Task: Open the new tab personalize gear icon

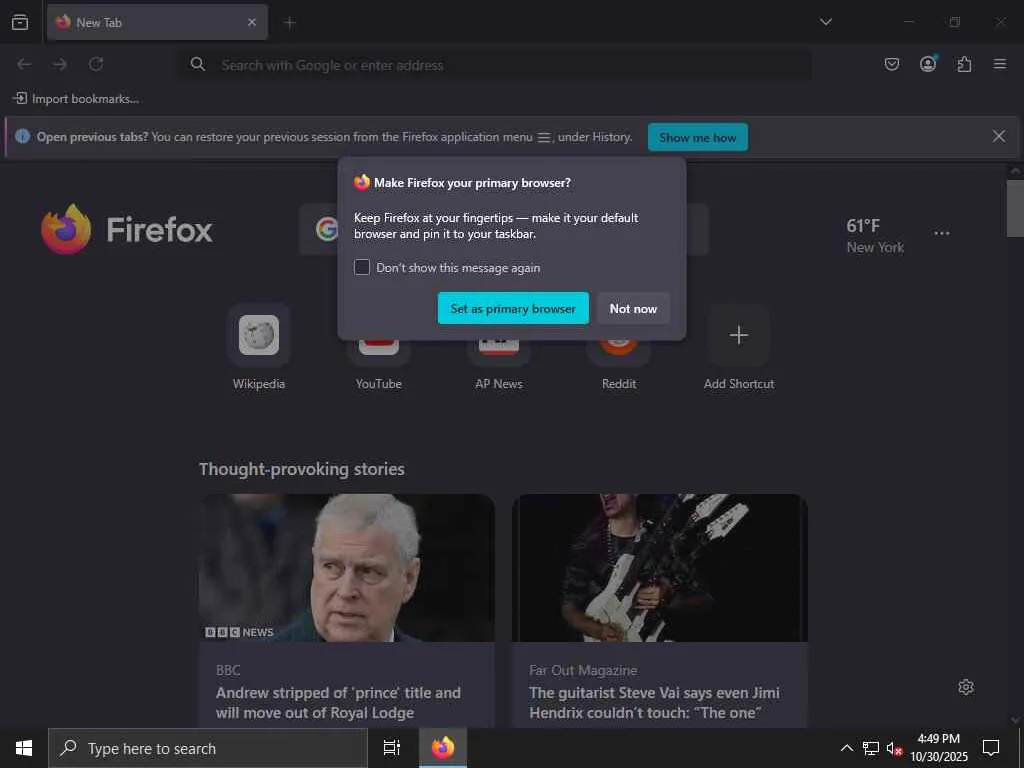Action: tap(966, 687)
